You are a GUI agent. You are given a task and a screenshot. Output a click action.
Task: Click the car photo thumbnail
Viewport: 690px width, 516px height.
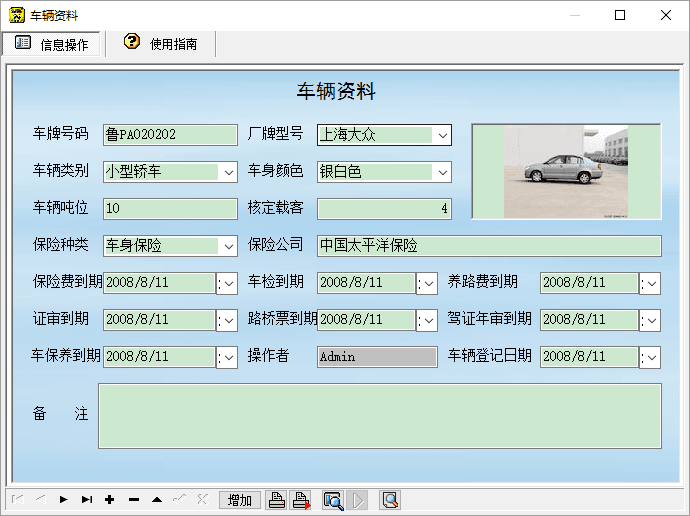click(x=566, y=172)
